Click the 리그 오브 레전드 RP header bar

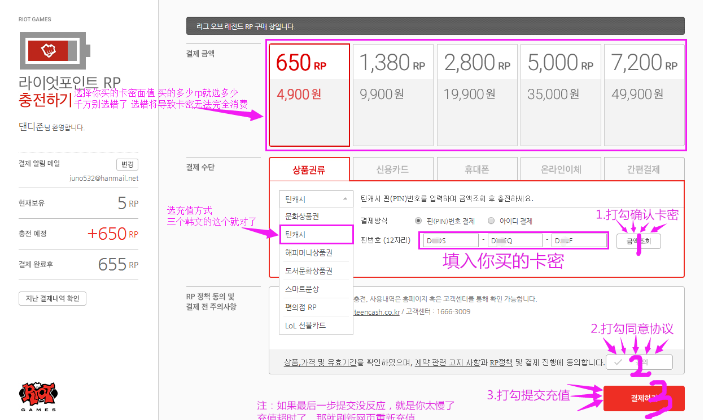pyautogui.click(x=435, y=26)
